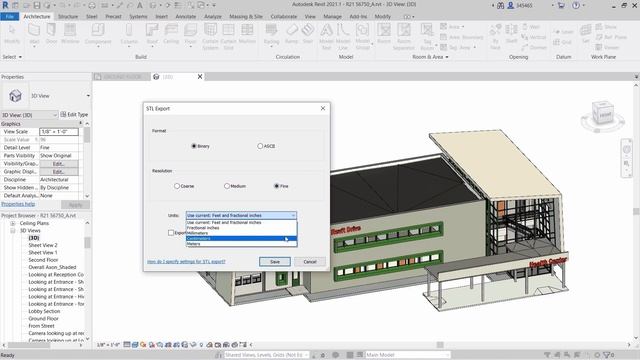The image size is (640, 360).
Task: Open the Help question mark icon
Action: (576, 5)
